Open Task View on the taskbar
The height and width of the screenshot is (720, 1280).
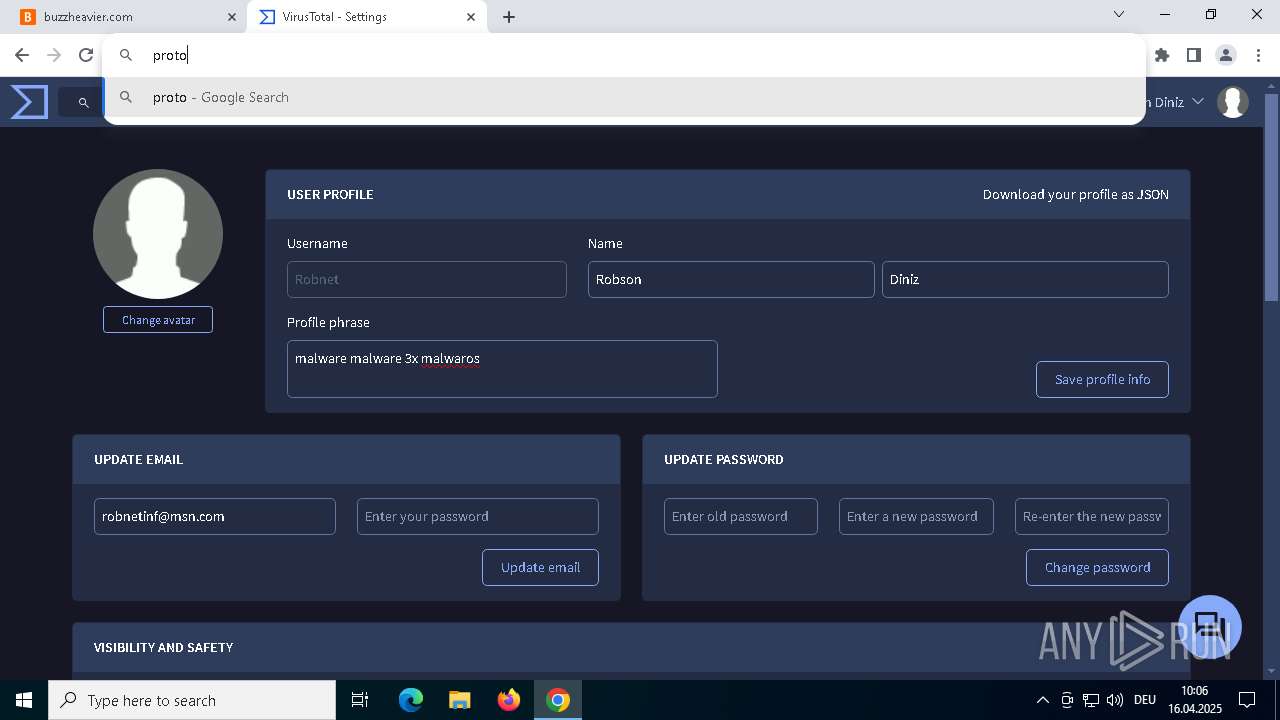click(x=360, y=700)
